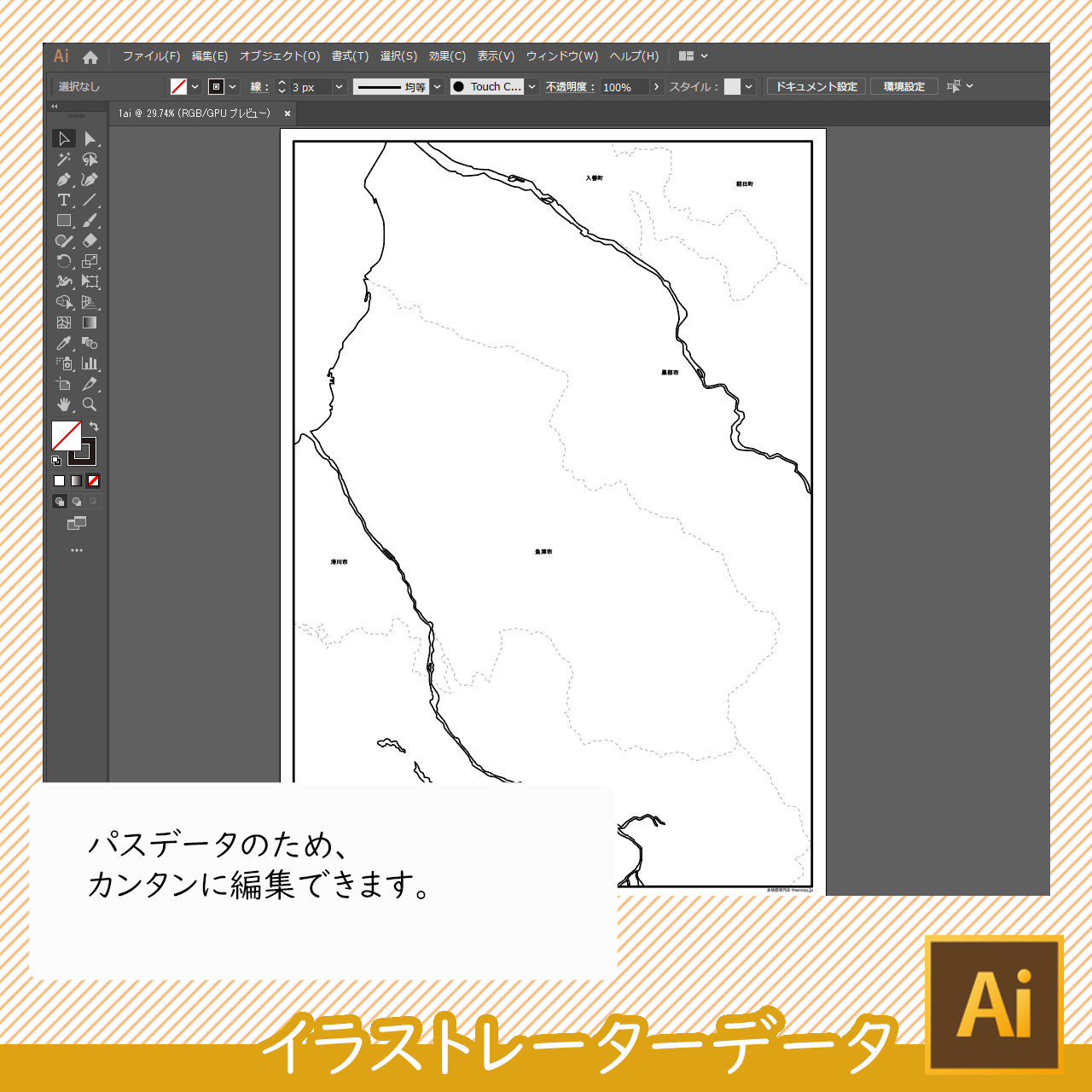1092x1092 pixels.
Task: Select the Gradient tool
Action: (90, 322)
